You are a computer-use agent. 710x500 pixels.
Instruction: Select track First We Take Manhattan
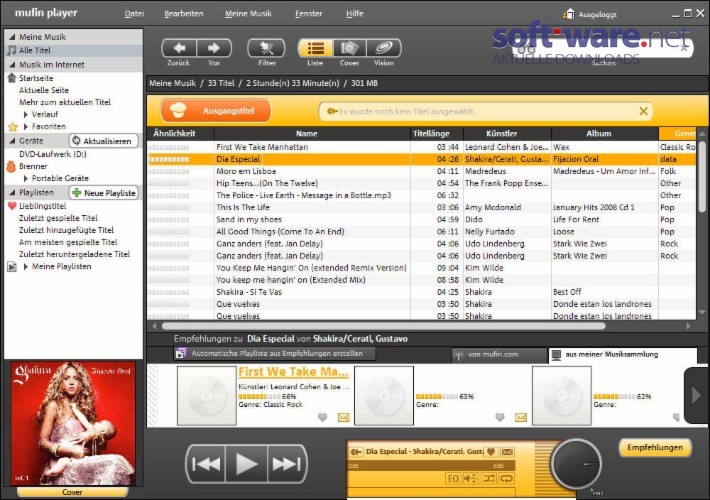pos(422,147)
